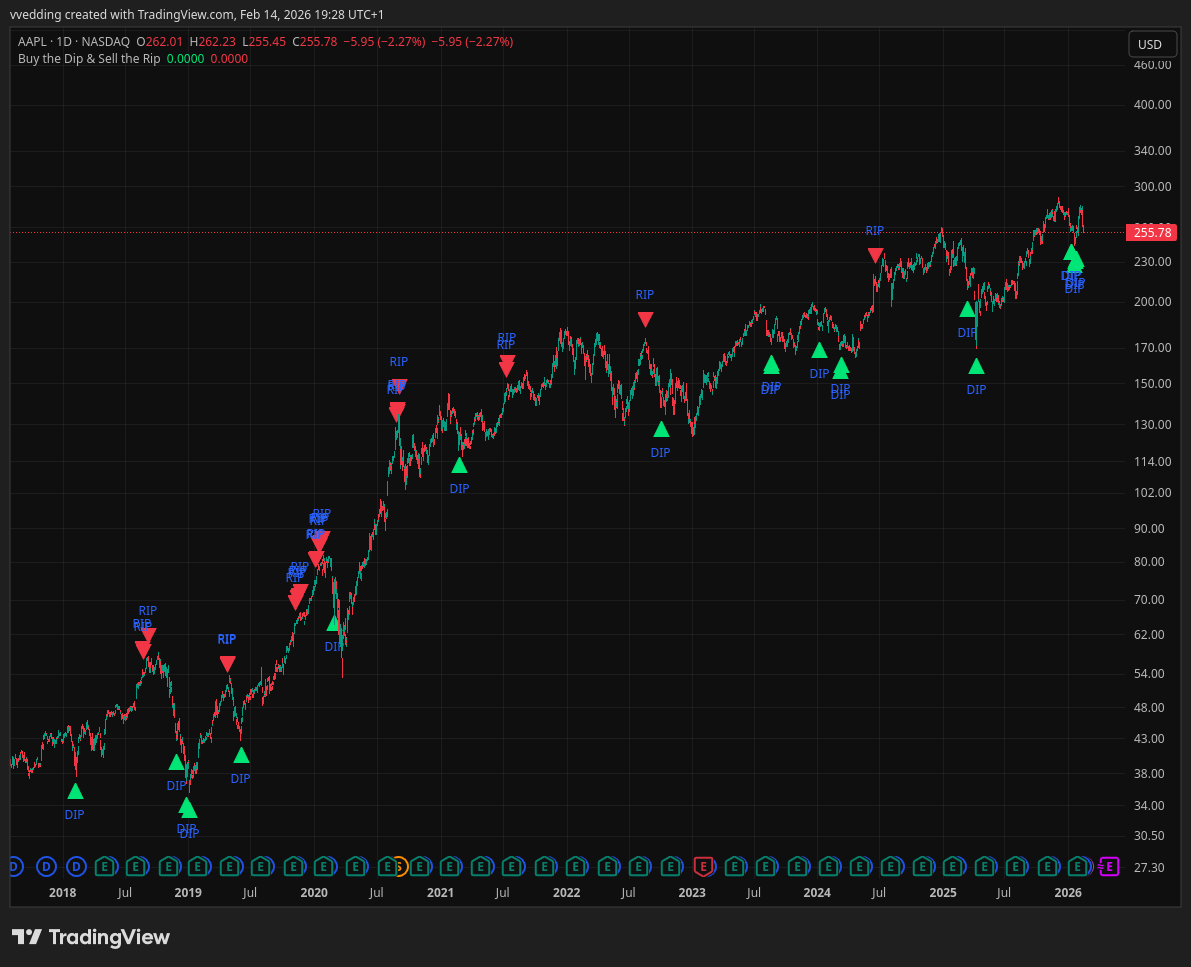Click the red earnings E icon above 2023
This screenshot has height=967, width=1191.
pyautogui.click(x=703, y=866)
